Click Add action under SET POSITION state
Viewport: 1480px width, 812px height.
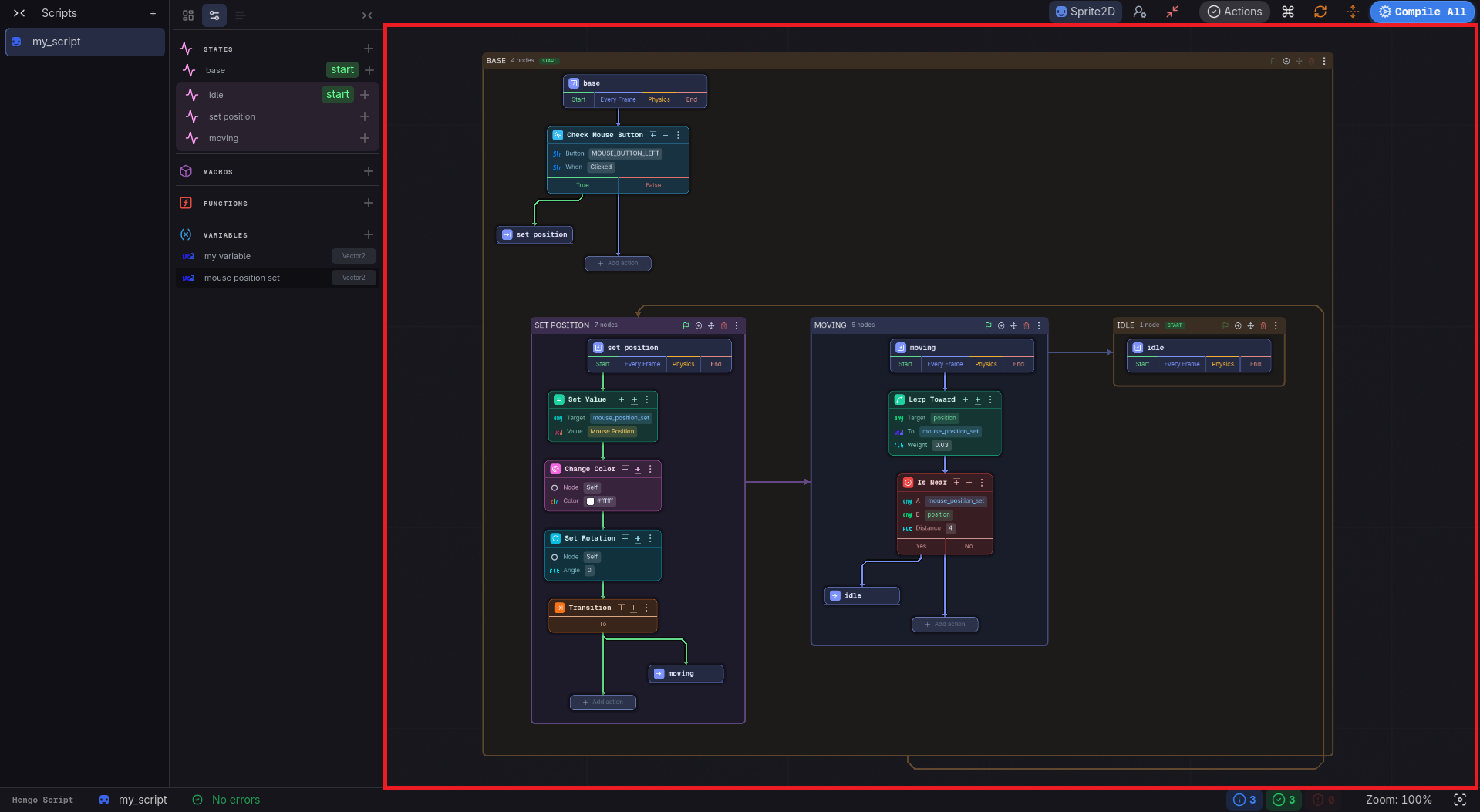click(x=603, y=702)
